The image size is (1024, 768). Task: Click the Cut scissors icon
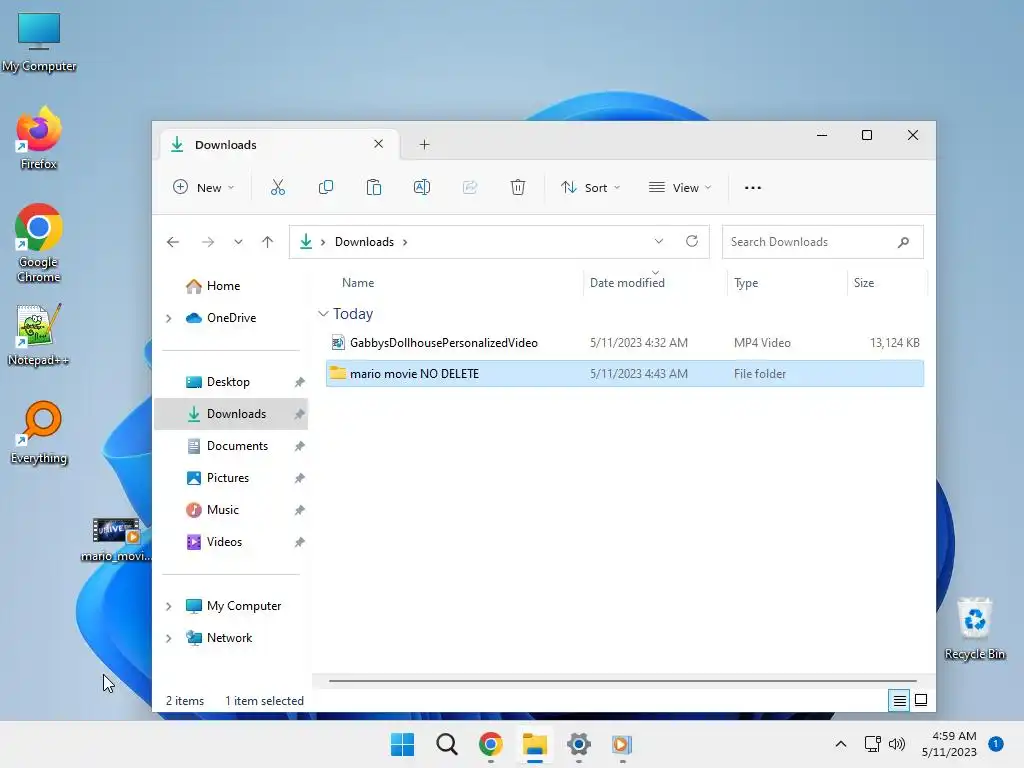point(278,187)
